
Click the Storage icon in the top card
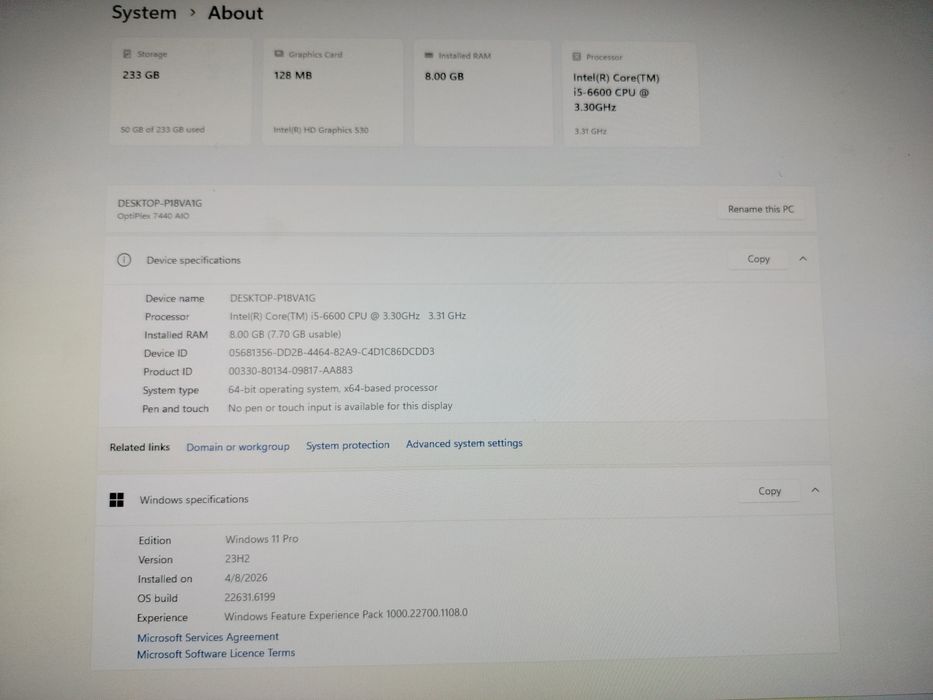pyautogui.click(x=127, y=54)
